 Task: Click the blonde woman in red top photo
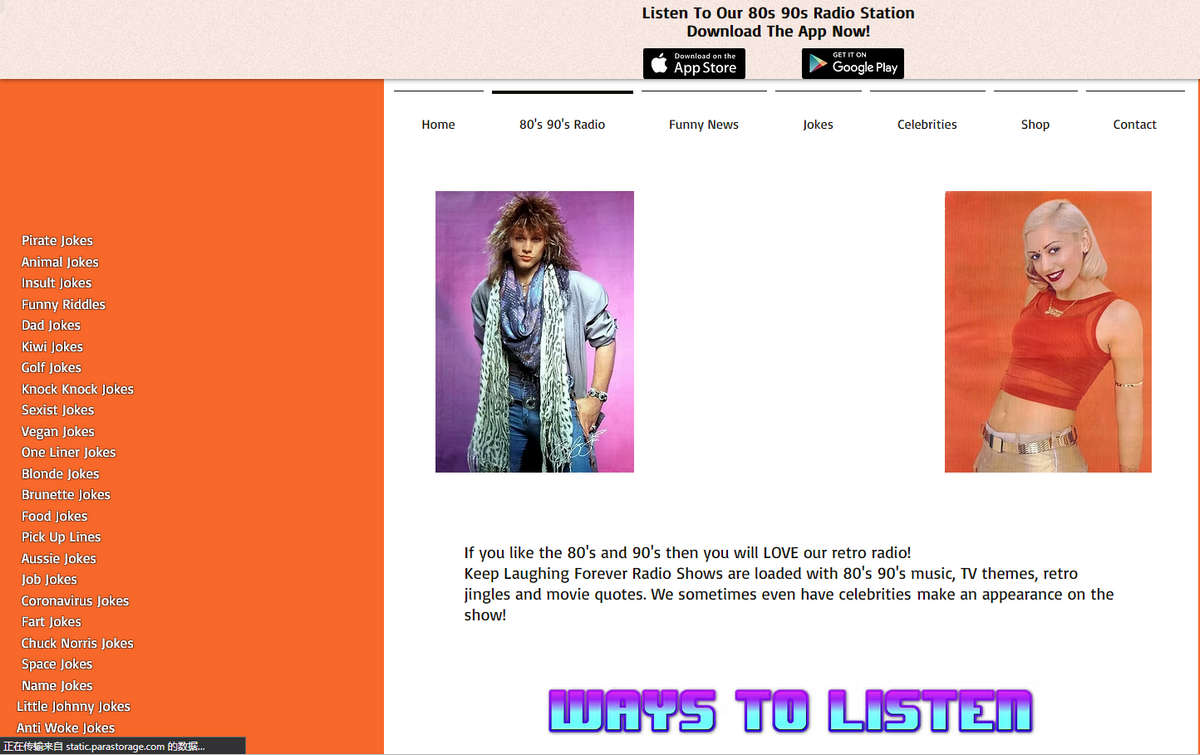click(x=1048, y=331)
